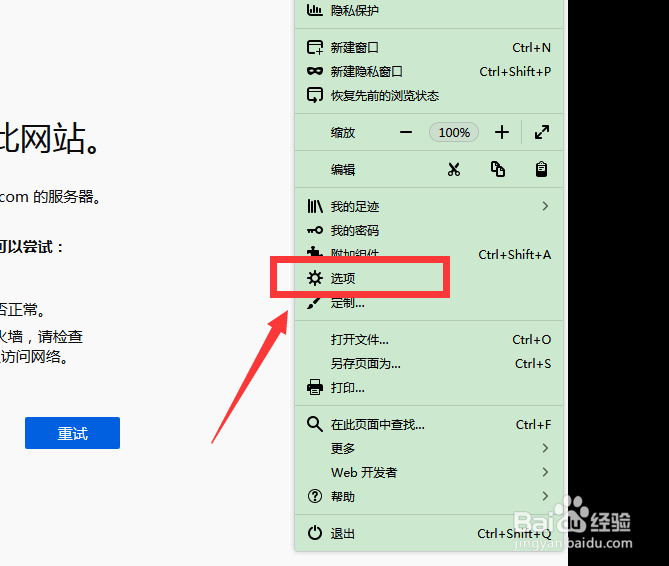Screen dimensions: 669x566
Task: Click the Ctrl+O shortcut text
Action: [532, 340]
